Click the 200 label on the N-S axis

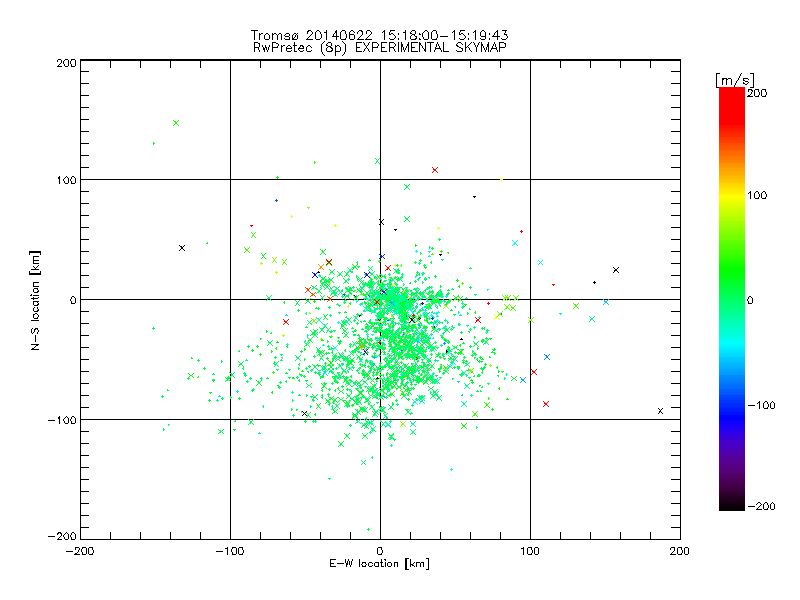(66, 63)
